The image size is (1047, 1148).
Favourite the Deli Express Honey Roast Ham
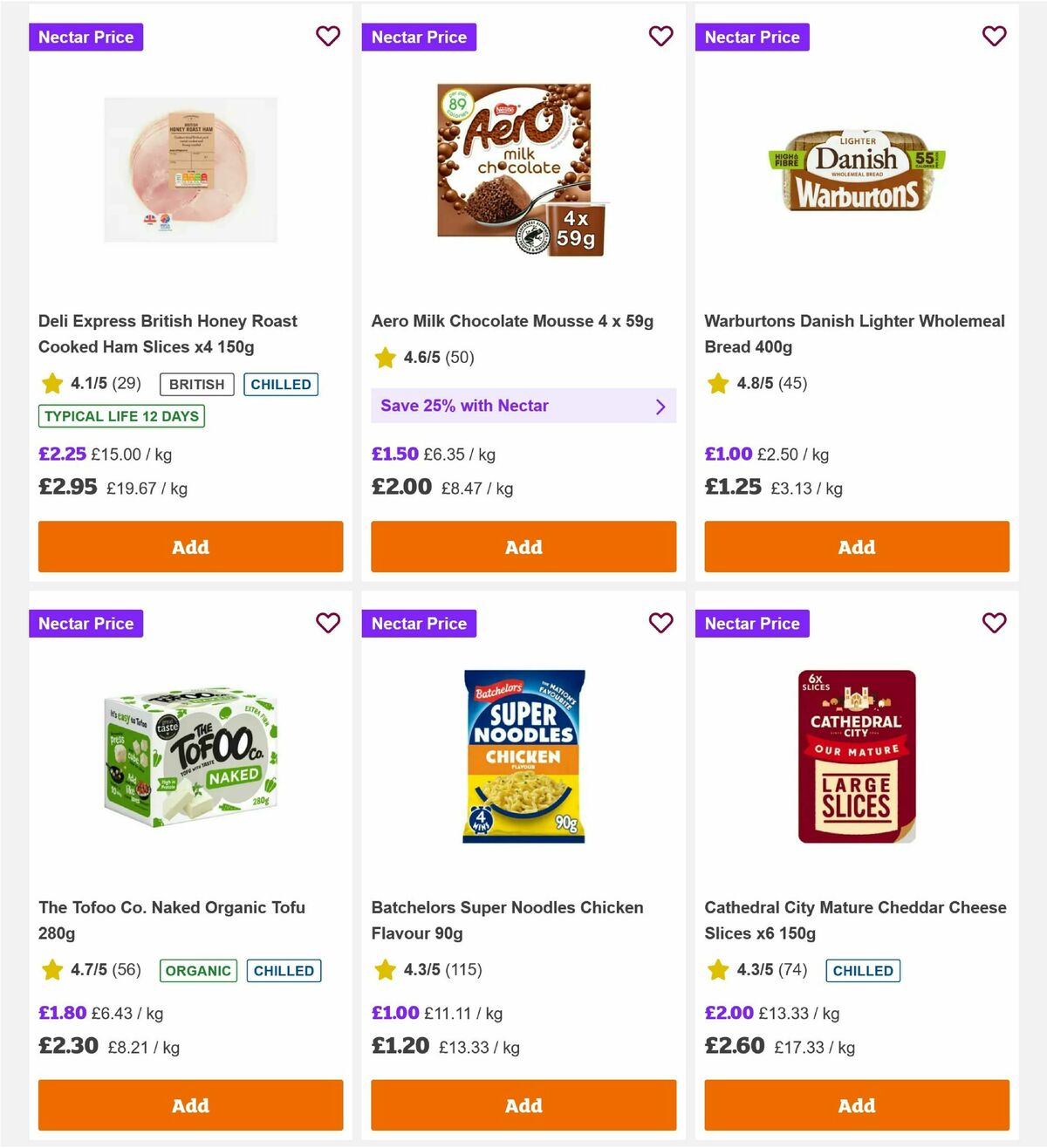coord(328,37)
